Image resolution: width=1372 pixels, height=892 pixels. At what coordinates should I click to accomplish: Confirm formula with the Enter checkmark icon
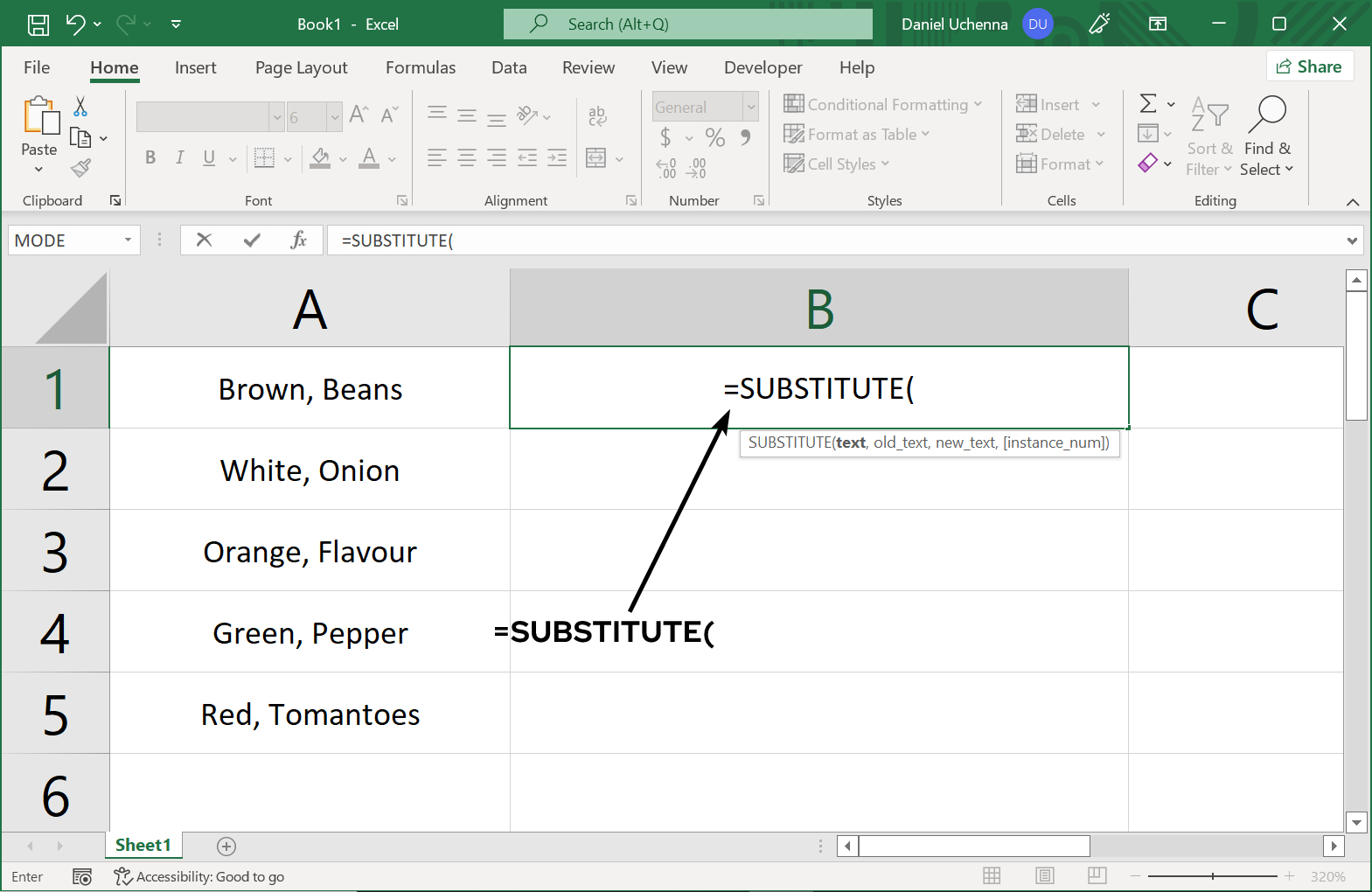(x=252, y=240)
